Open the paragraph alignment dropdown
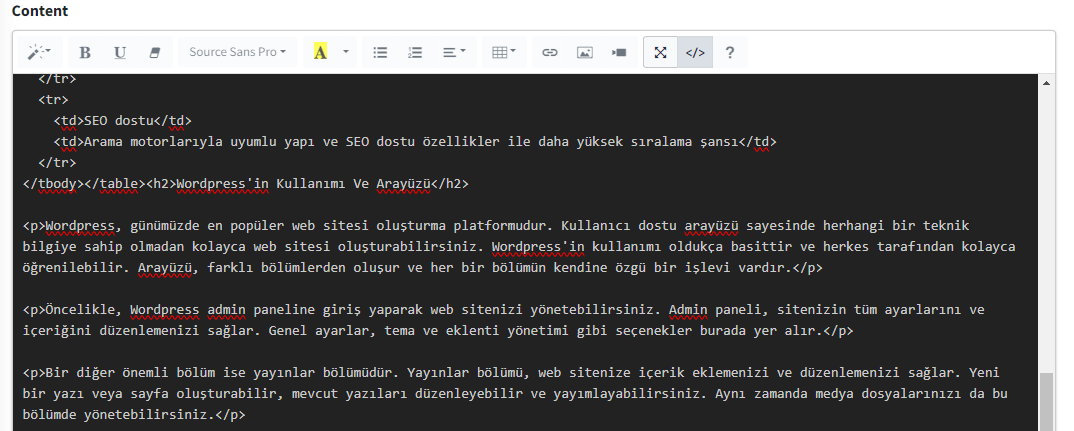This screenshot has width=1074, height=431. click(453, 52)
